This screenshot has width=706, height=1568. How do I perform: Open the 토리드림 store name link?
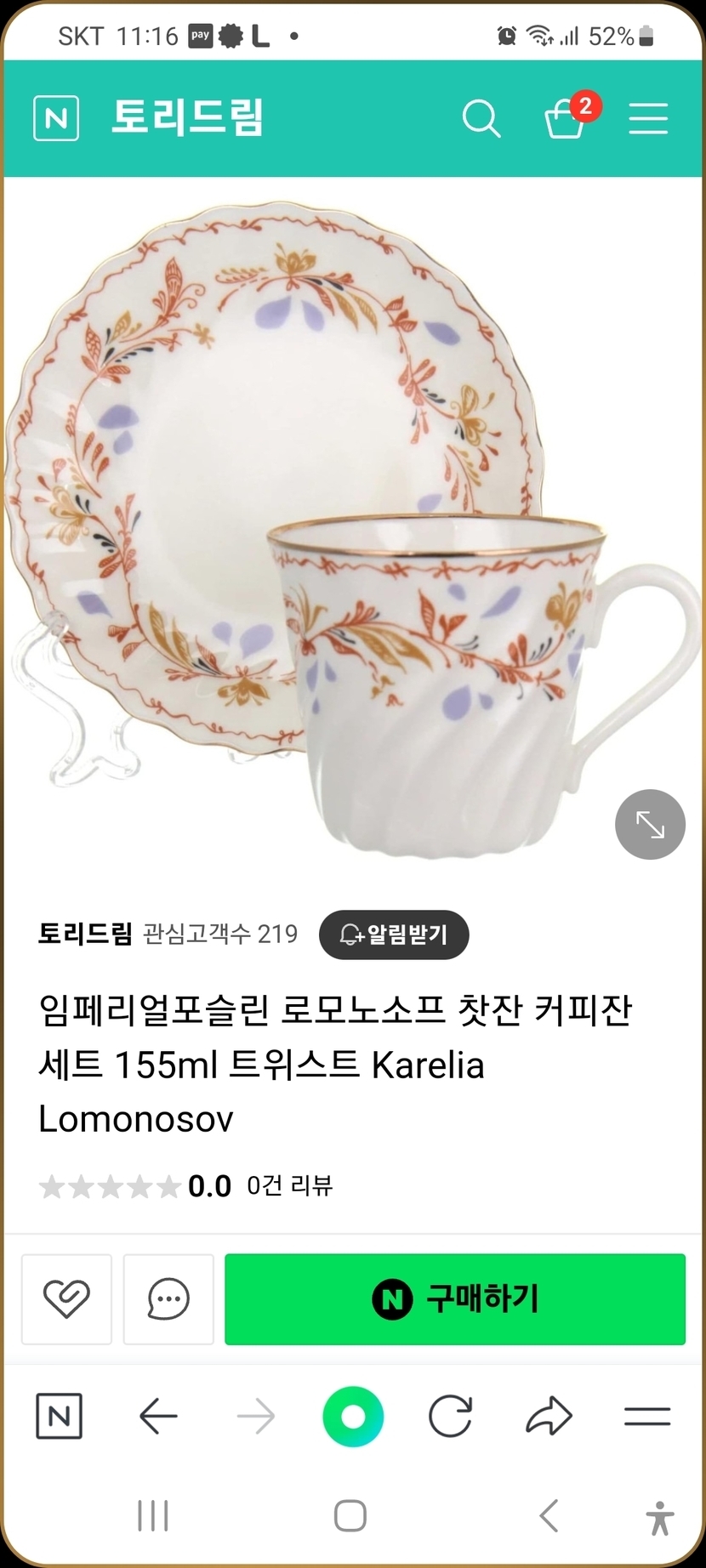tap(85, 934)
